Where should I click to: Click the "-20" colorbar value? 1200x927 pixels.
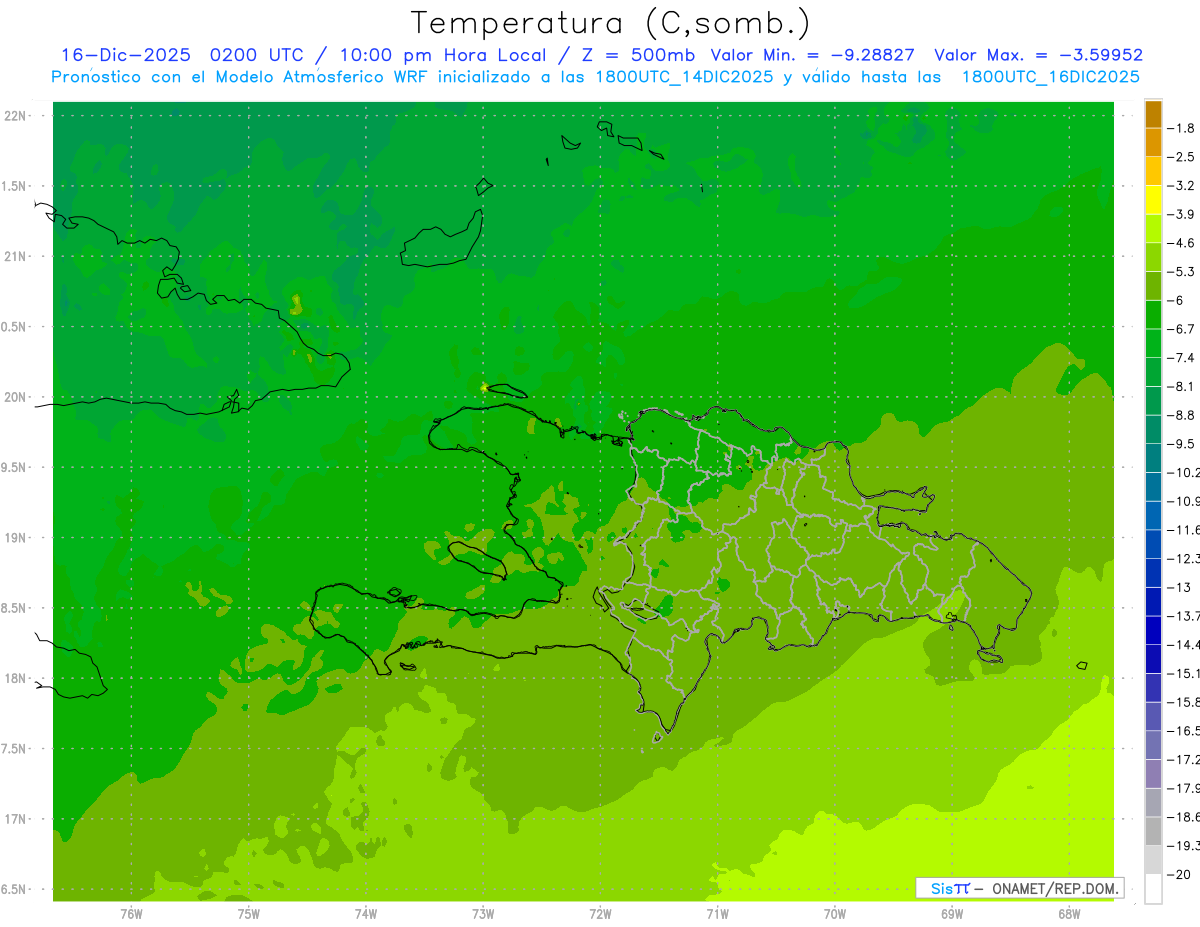[x=1180, y=875]
